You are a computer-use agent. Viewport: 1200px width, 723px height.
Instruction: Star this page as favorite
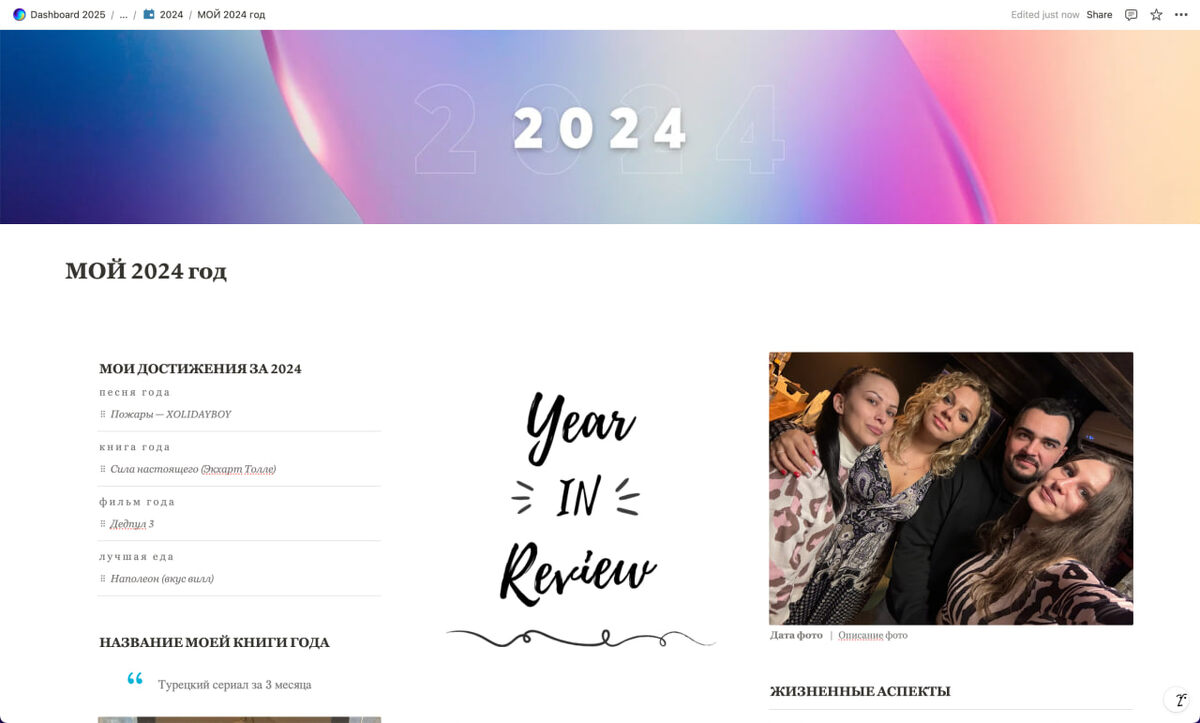pyautogui.click(x=1156, y=15)
